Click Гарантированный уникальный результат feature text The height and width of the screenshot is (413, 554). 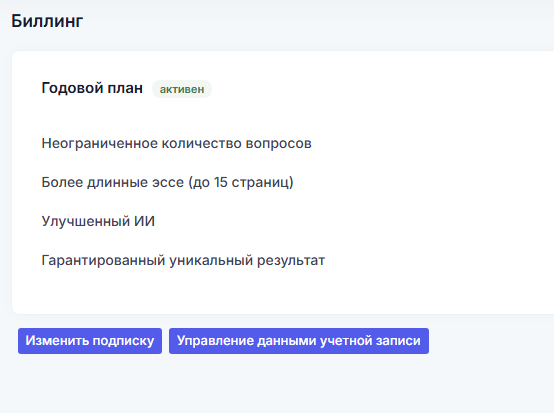(183, 260)
